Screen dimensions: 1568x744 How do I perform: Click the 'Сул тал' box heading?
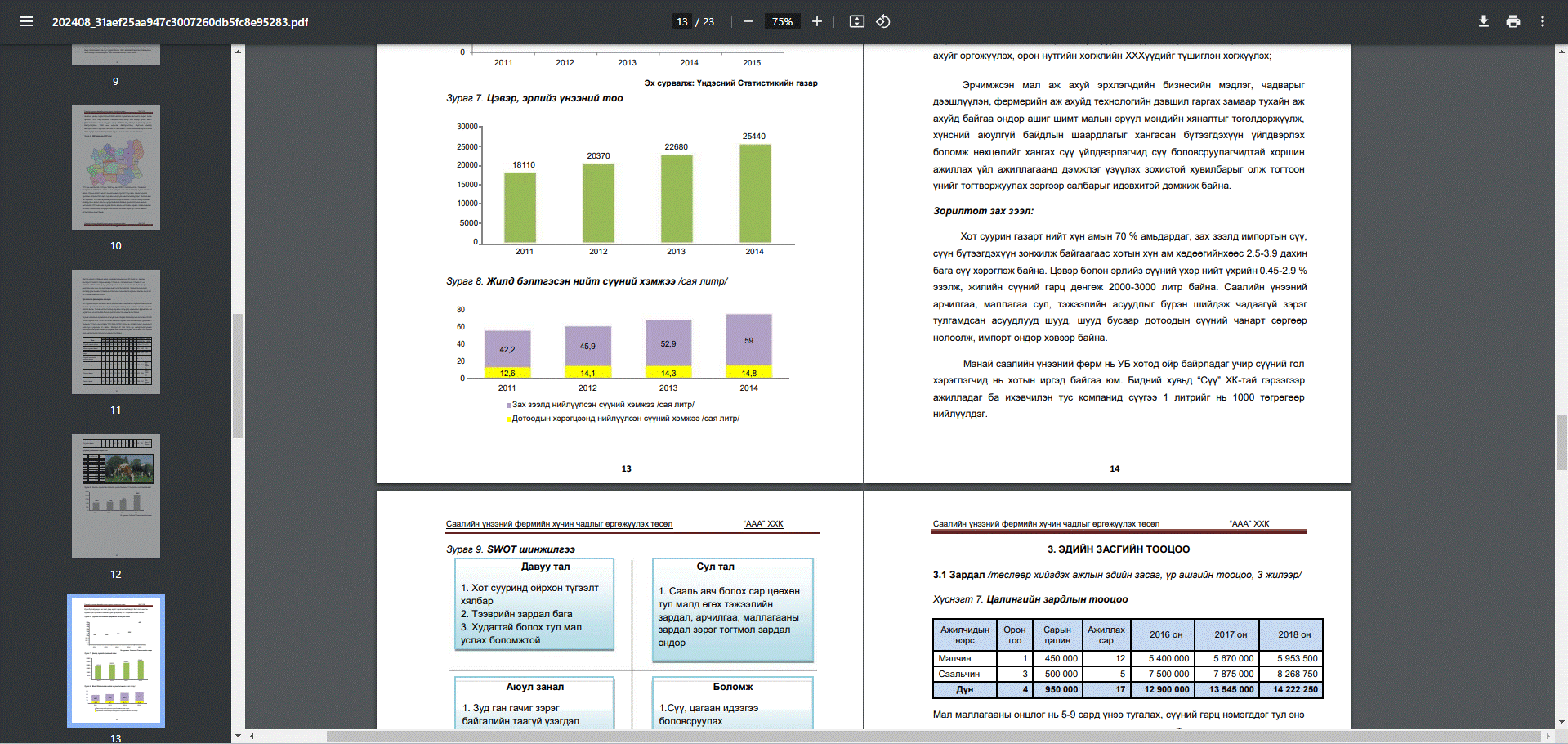coord(716,567)
